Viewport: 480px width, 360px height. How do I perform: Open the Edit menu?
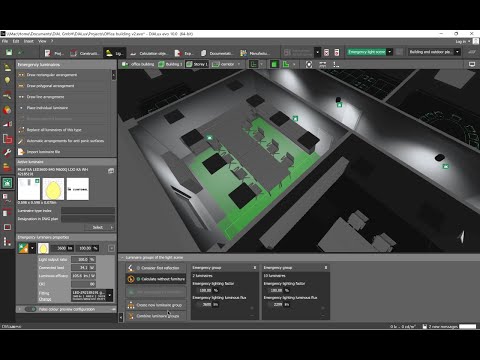(16, 41)
